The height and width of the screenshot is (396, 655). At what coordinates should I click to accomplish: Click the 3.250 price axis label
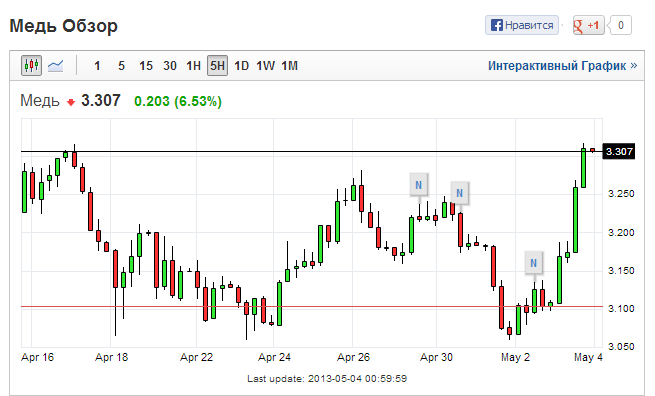coord(621,194)
